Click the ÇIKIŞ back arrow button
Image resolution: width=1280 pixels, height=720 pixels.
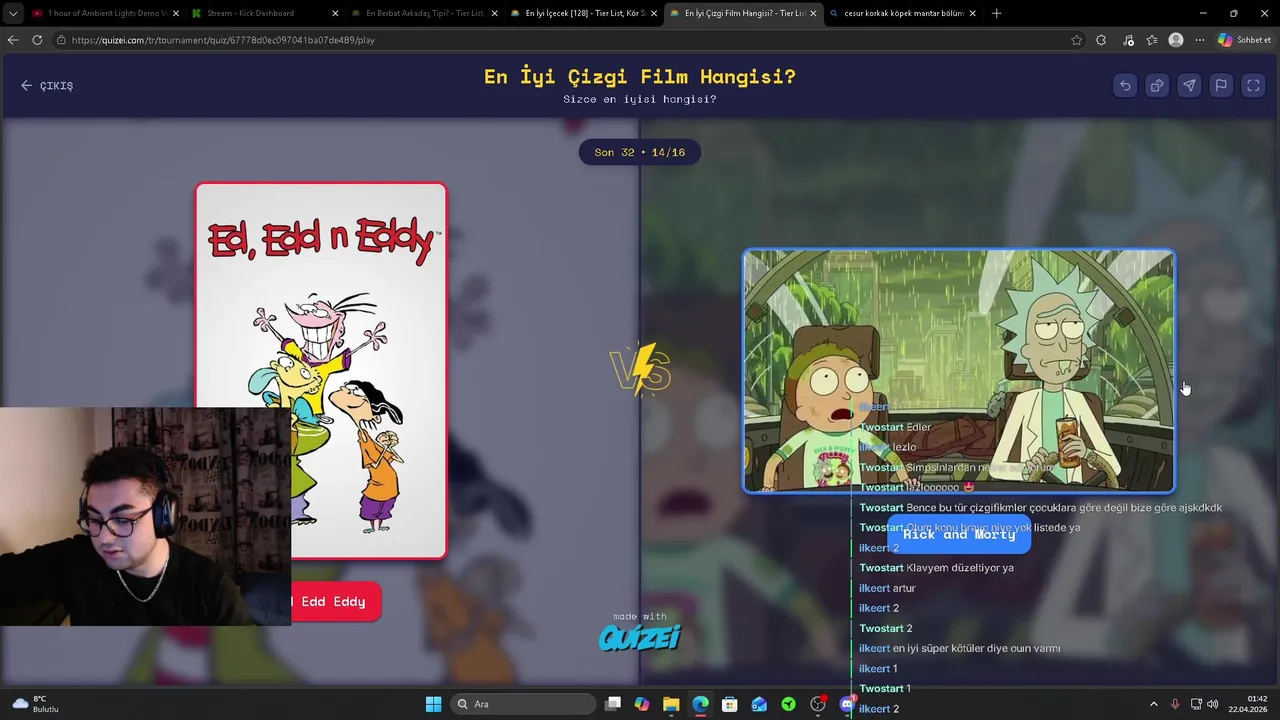click(x=47, y=86)
